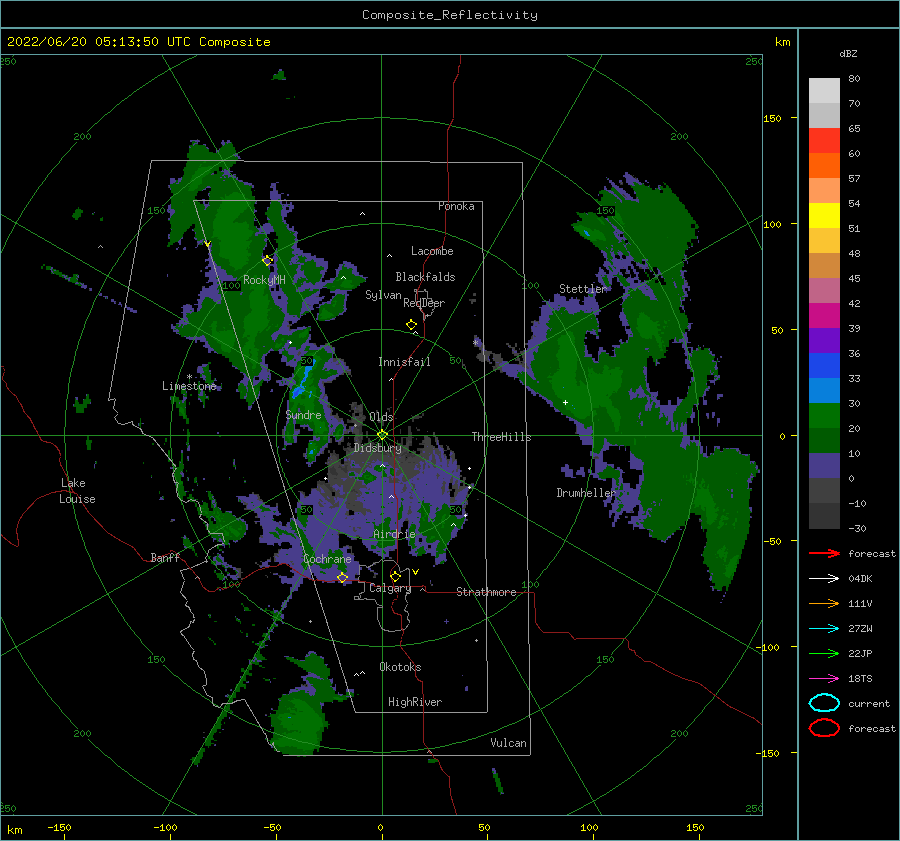Pick the dark green 10-20 dBZ swatch
The width and height of the screenshot is (900, 841).
pos(824,440)
